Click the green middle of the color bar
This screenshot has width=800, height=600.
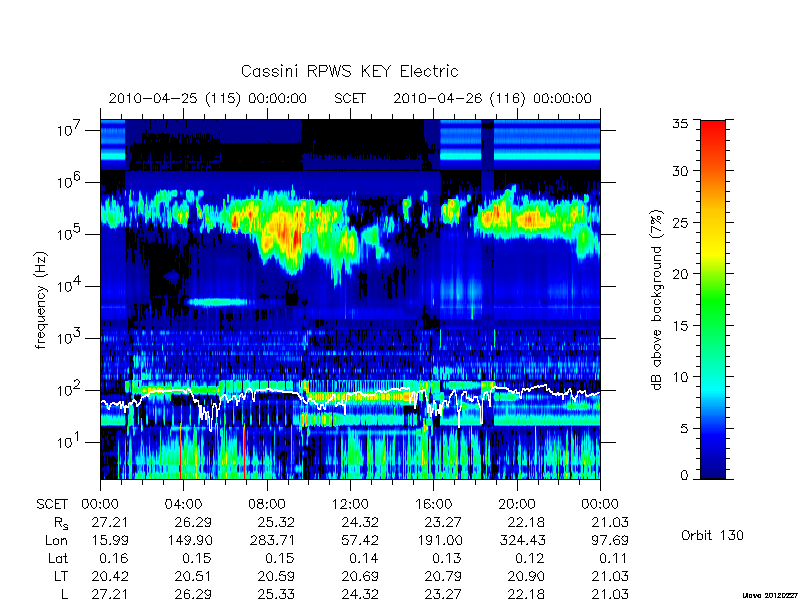713,300
